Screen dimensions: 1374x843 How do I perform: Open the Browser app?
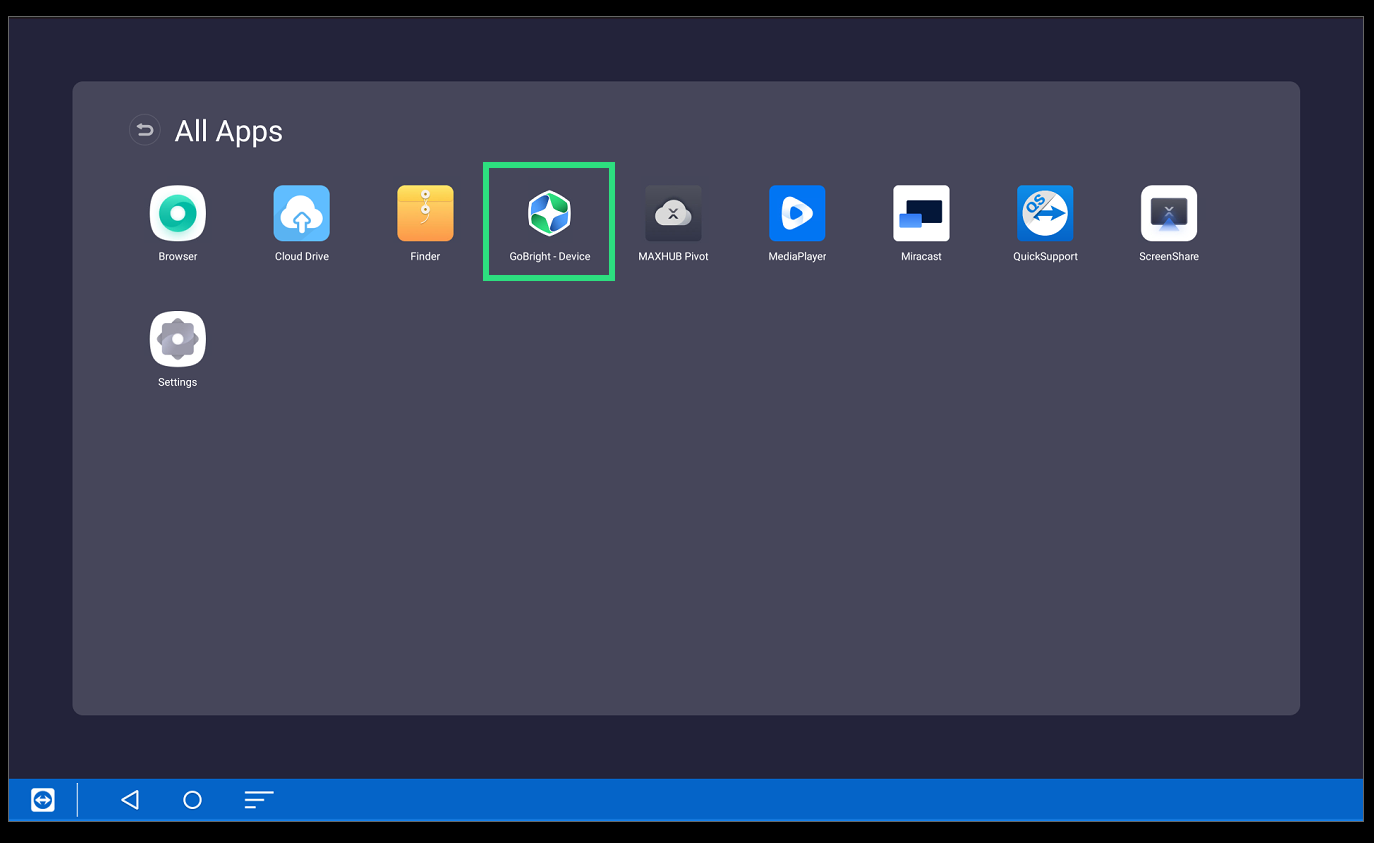(x=178, y=213)
